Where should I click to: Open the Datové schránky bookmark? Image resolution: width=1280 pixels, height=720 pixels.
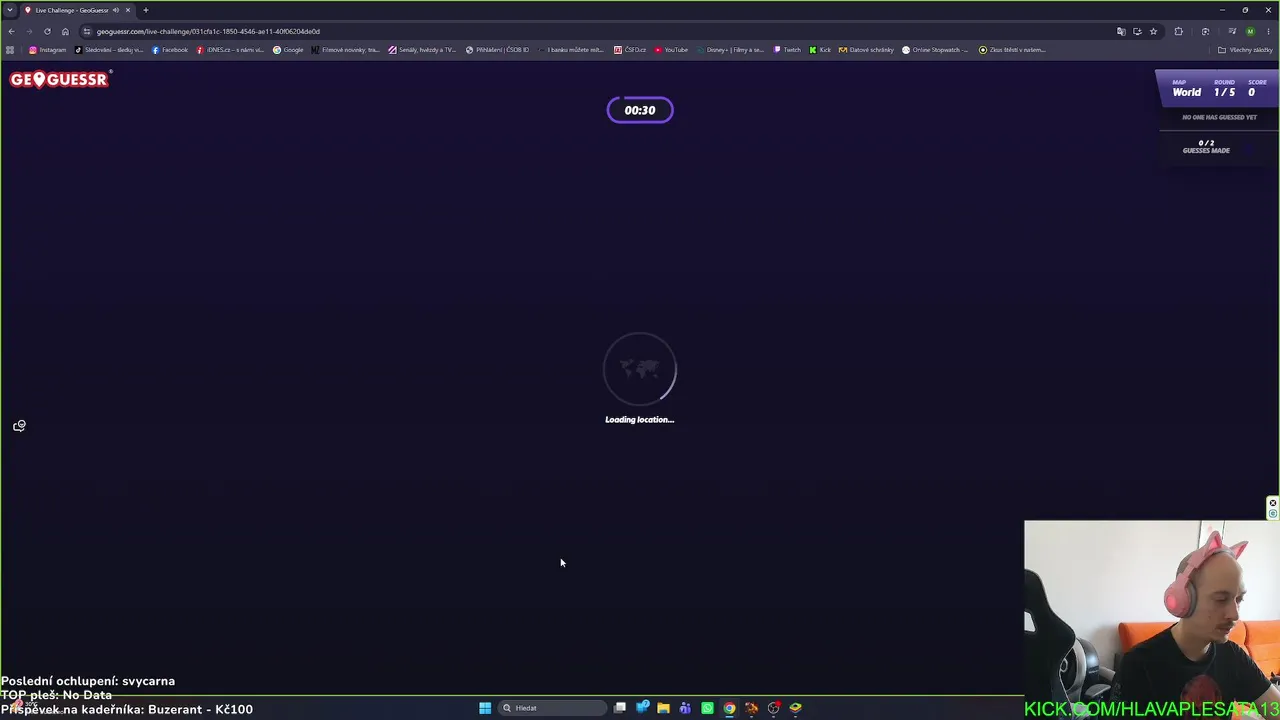[866, 50]
